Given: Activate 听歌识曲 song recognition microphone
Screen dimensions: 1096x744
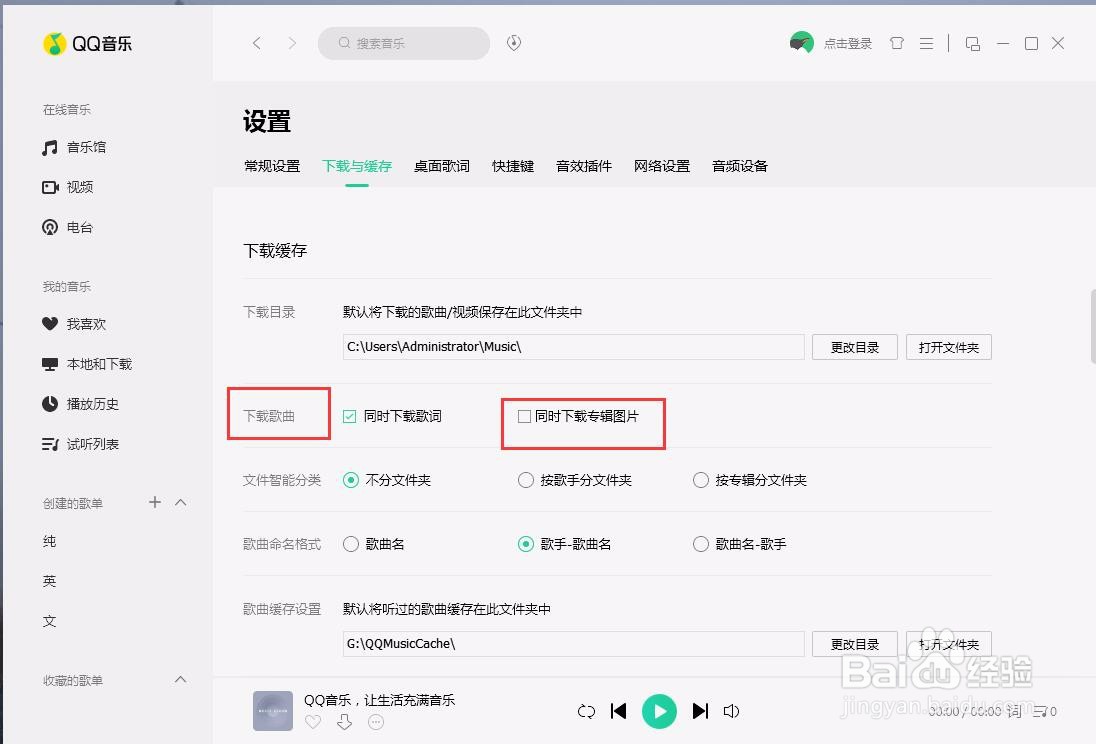Looking at the screenshot, I should tap(513, 43).
